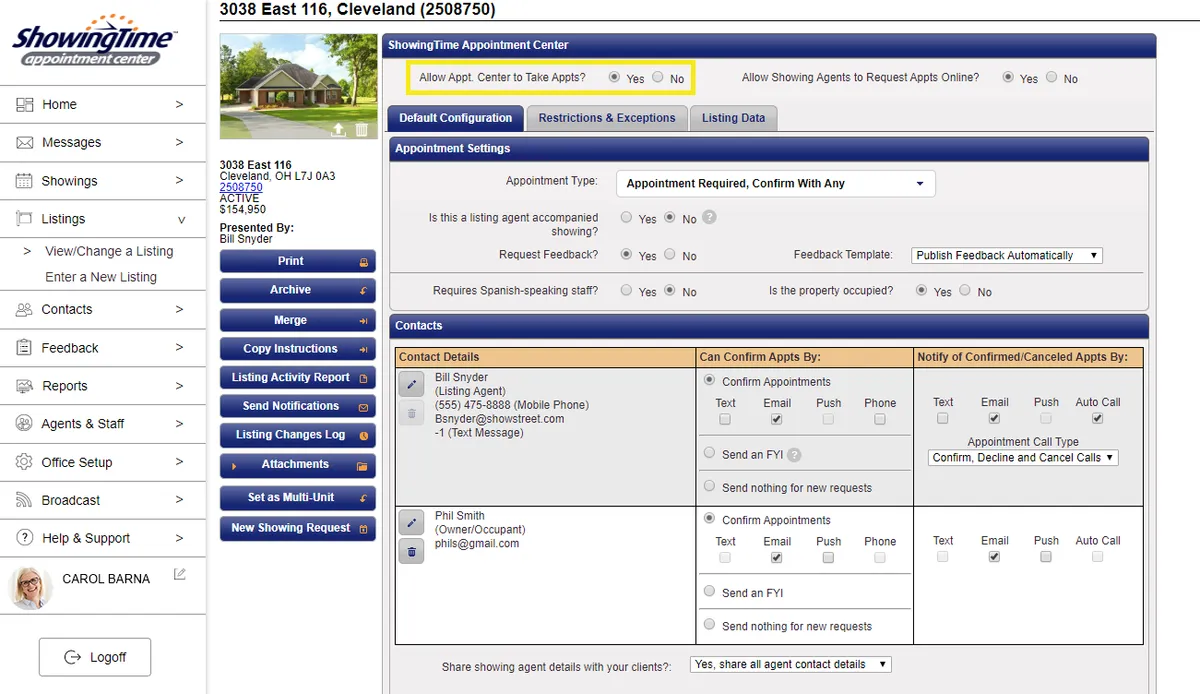Viewport: 1200px width, 694px height.
Task: Click trash icon on listing photo
Action: tap(361, 130)
